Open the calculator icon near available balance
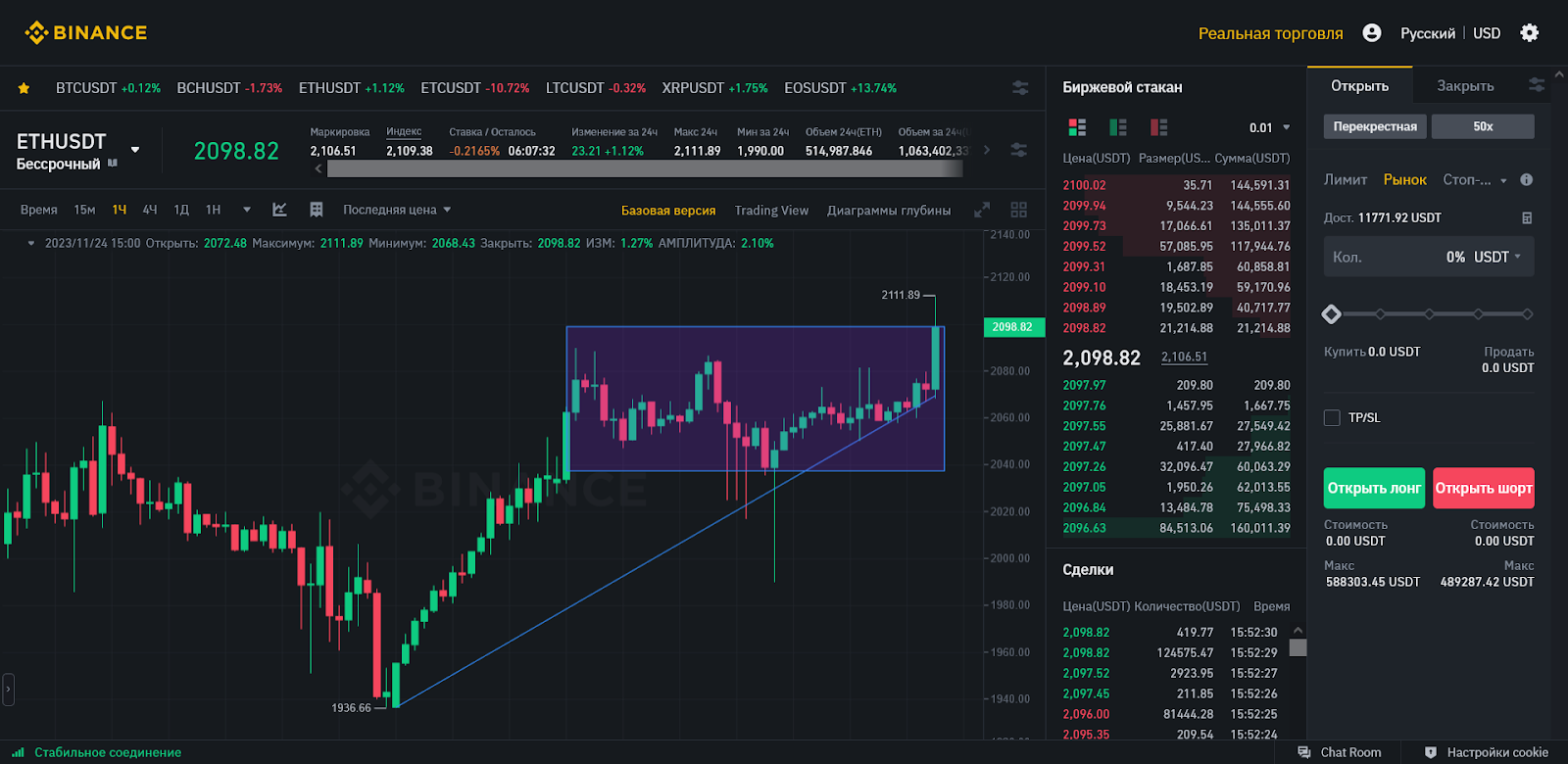Image resolution: width=1568 pixels, height=764 pixels. tap(1527, 217)
